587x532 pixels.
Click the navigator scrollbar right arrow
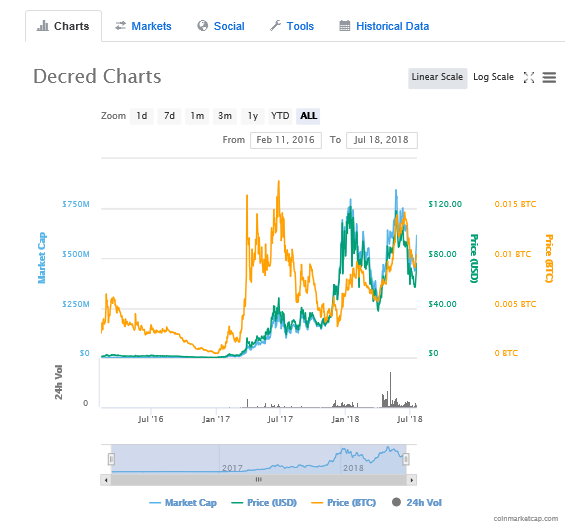[x=412, y=480]
